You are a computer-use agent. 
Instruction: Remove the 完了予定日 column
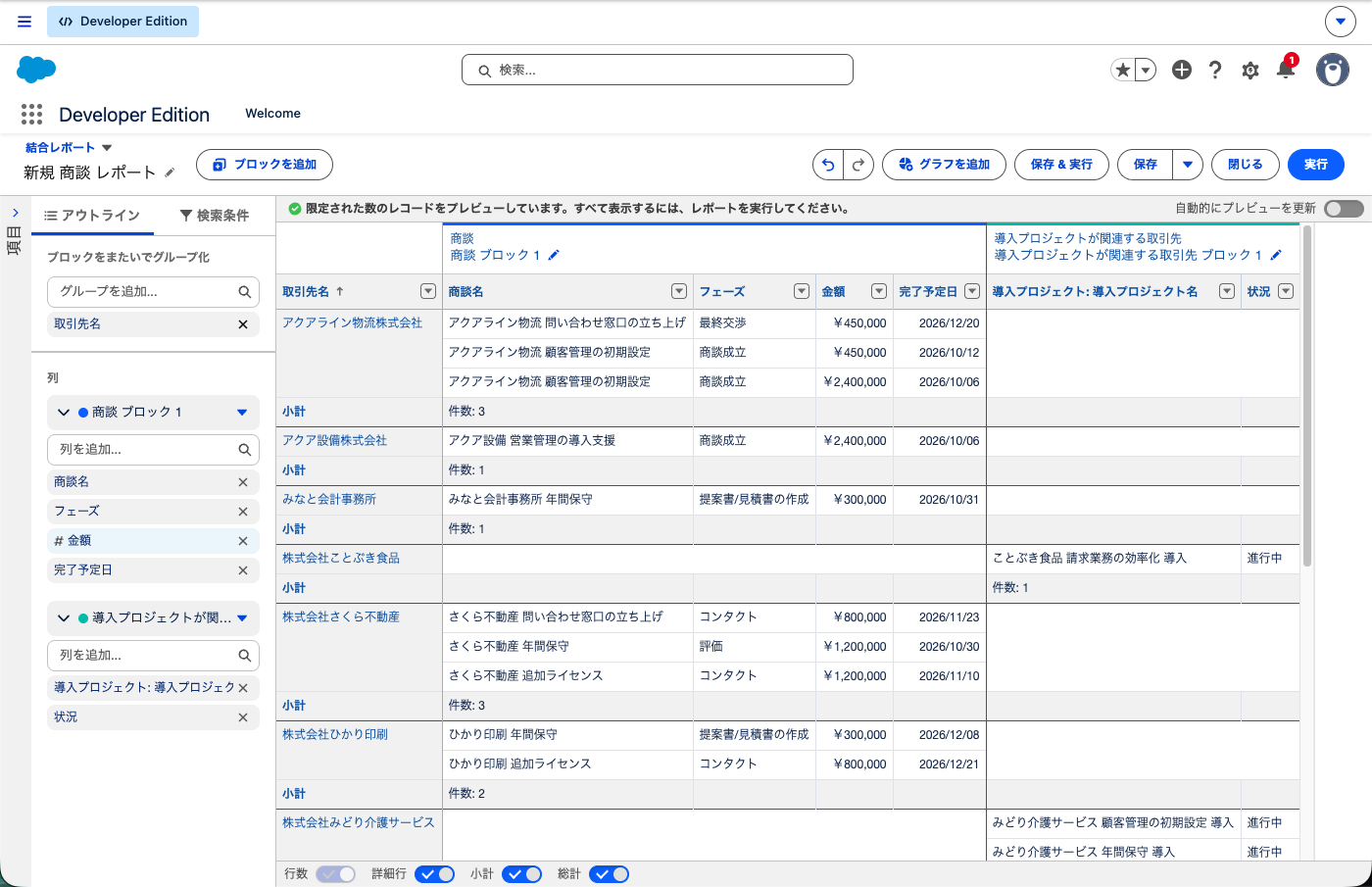pyautogui.click(x=243, y=570)
